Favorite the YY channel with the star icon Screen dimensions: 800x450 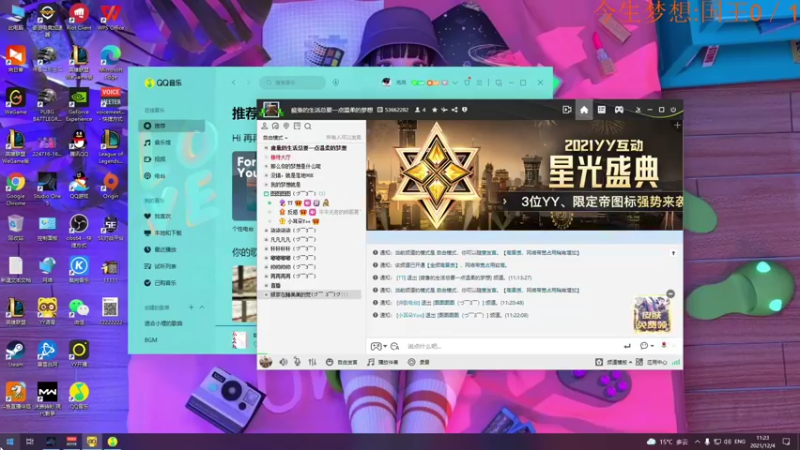click(435, 110)
